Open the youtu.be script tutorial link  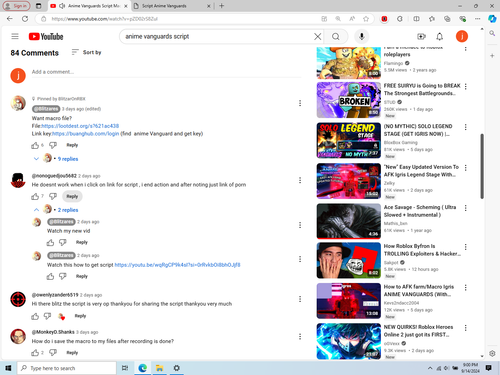pos(177,265)
